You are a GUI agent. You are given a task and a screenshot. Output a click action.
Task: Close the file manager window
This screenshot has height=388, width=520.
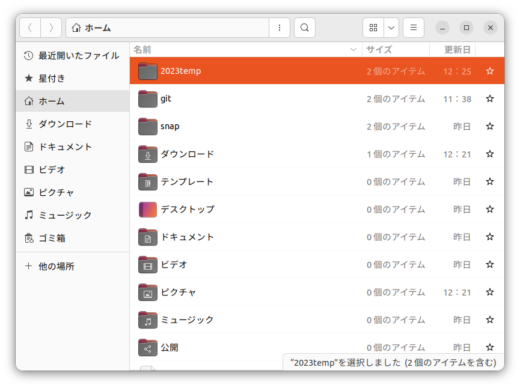coord(490,28)
